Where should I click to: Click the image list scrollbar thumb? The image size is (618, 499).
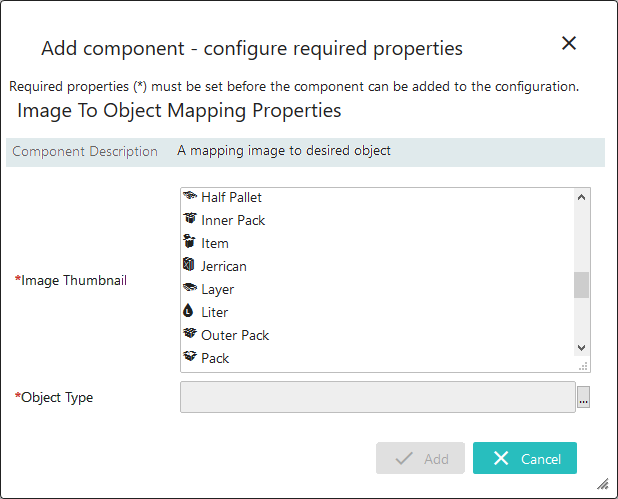click(581, 285)
